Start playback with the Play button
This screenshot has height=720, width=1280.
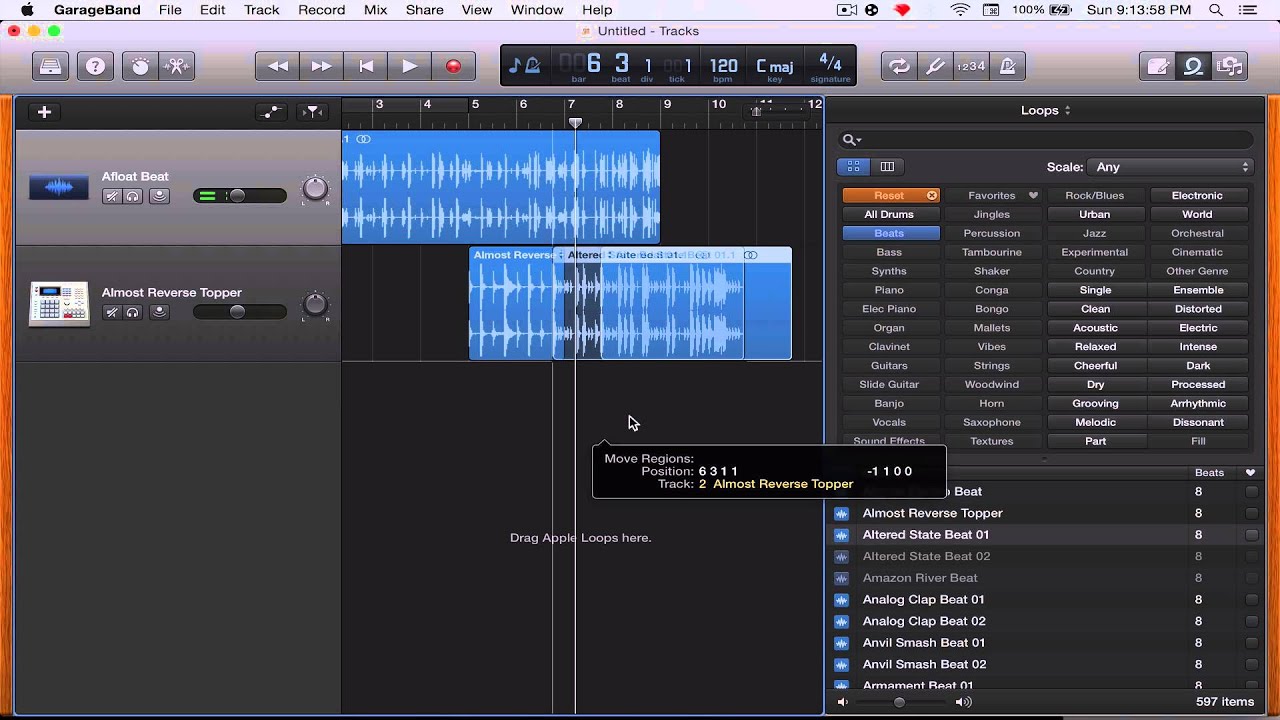pos(410,66)
